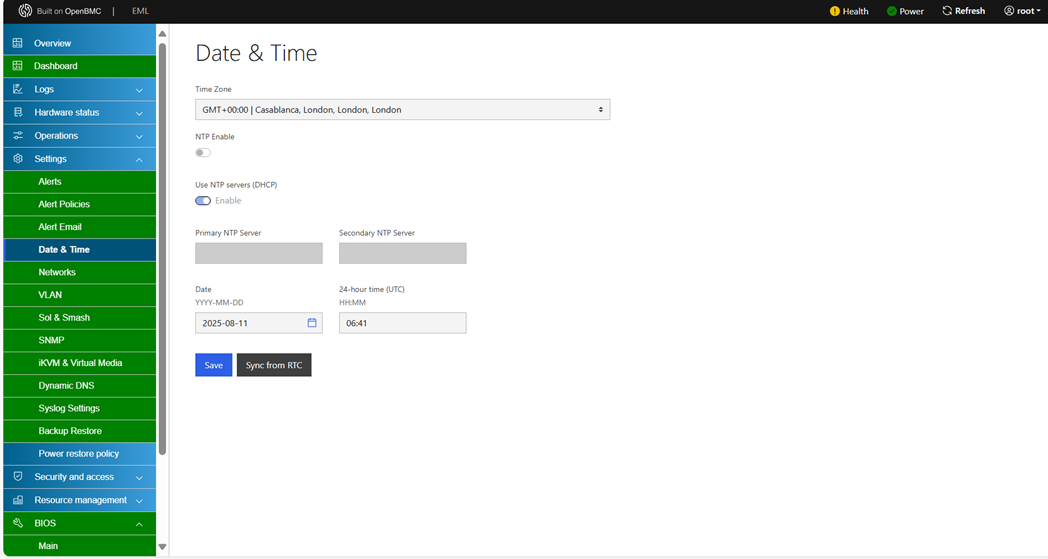Click the Save button
The height and width of the screenshot is (559, 1048).
pyautogui.click(x=213, y=365)
